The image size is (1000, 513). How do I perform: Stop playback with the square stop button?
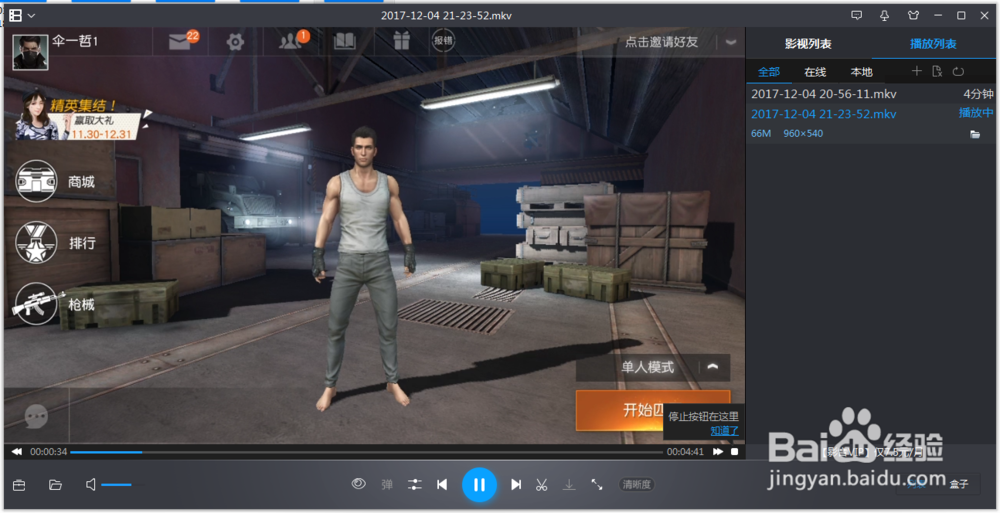click(x=735, y=451)
